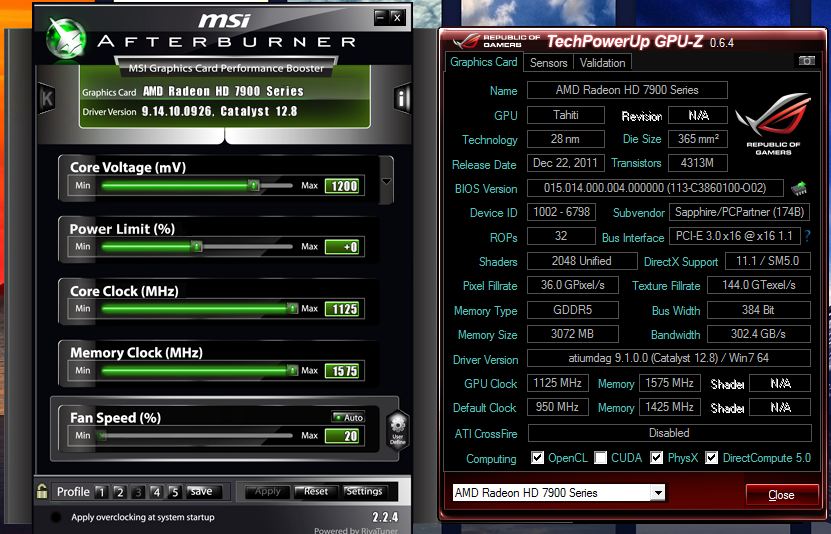Click the User Define fan gear icon
Screen dimensions: 831x534
(x=397, y=430)
